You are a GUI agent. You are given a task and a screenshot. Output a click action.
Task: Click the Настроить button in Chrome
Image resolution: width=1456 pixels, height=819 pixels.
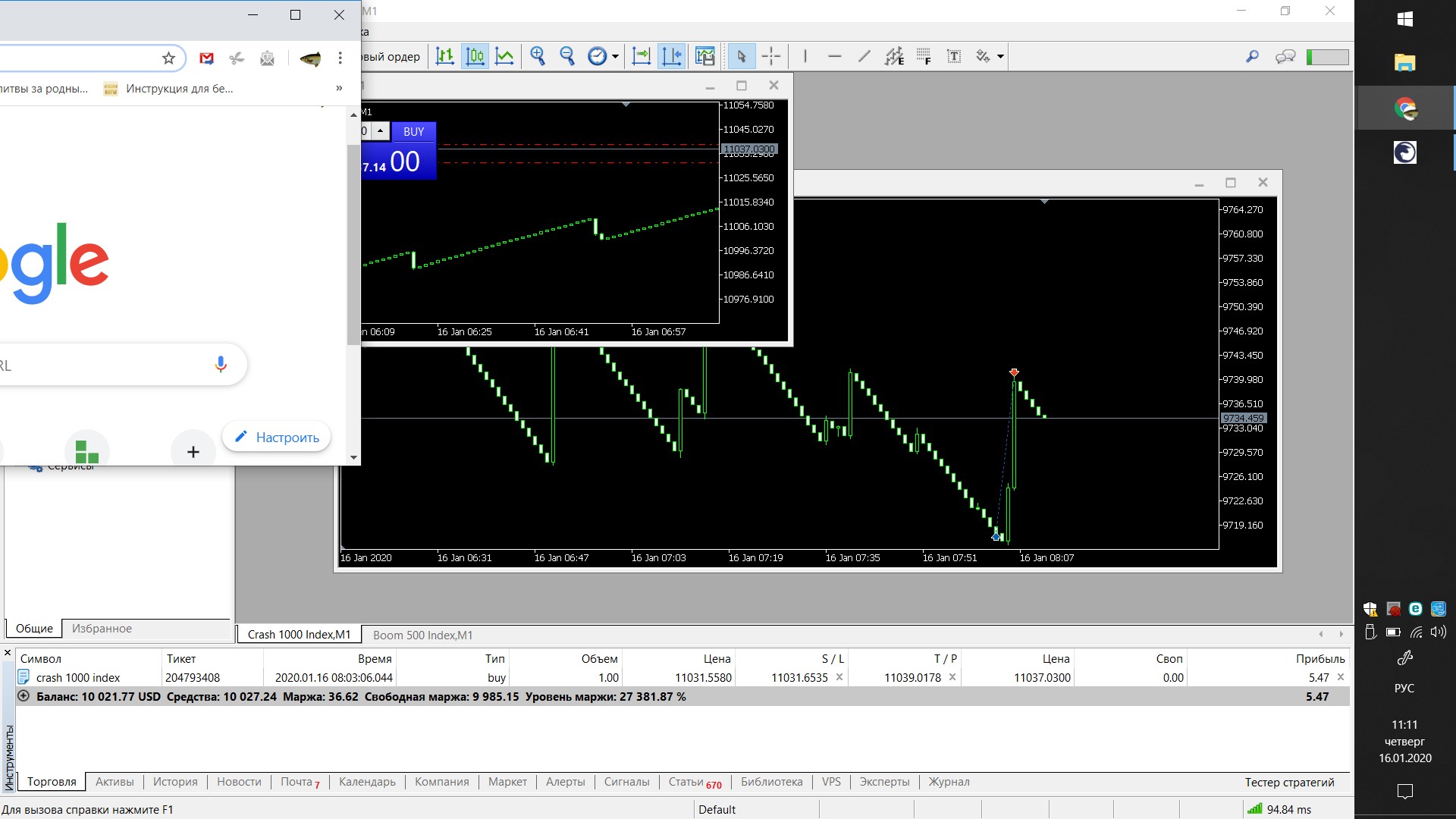click(x=277, y=437)
